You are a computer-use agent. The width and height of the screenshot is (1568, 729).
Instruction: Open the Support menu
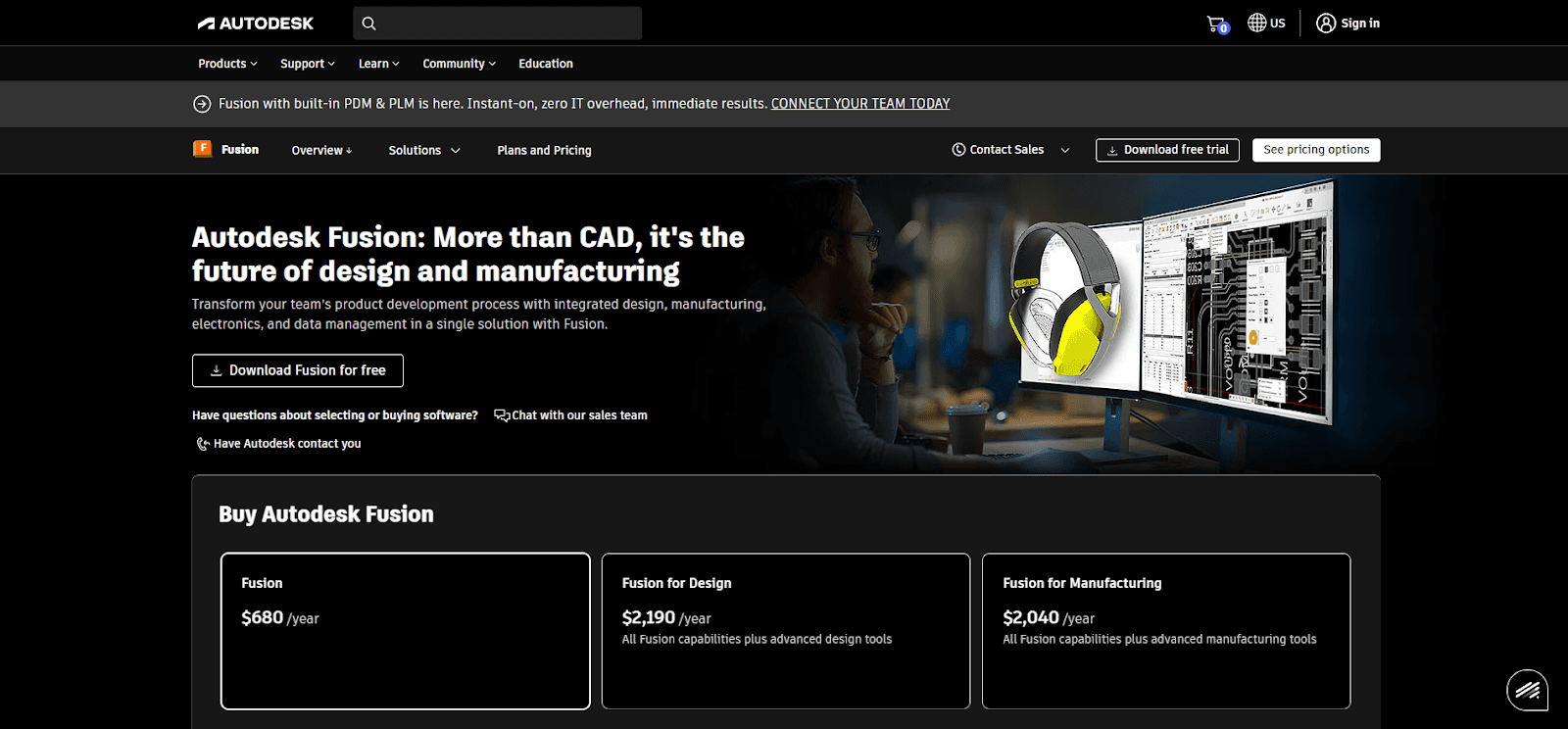pyautogui.click(x=308, y=64)
